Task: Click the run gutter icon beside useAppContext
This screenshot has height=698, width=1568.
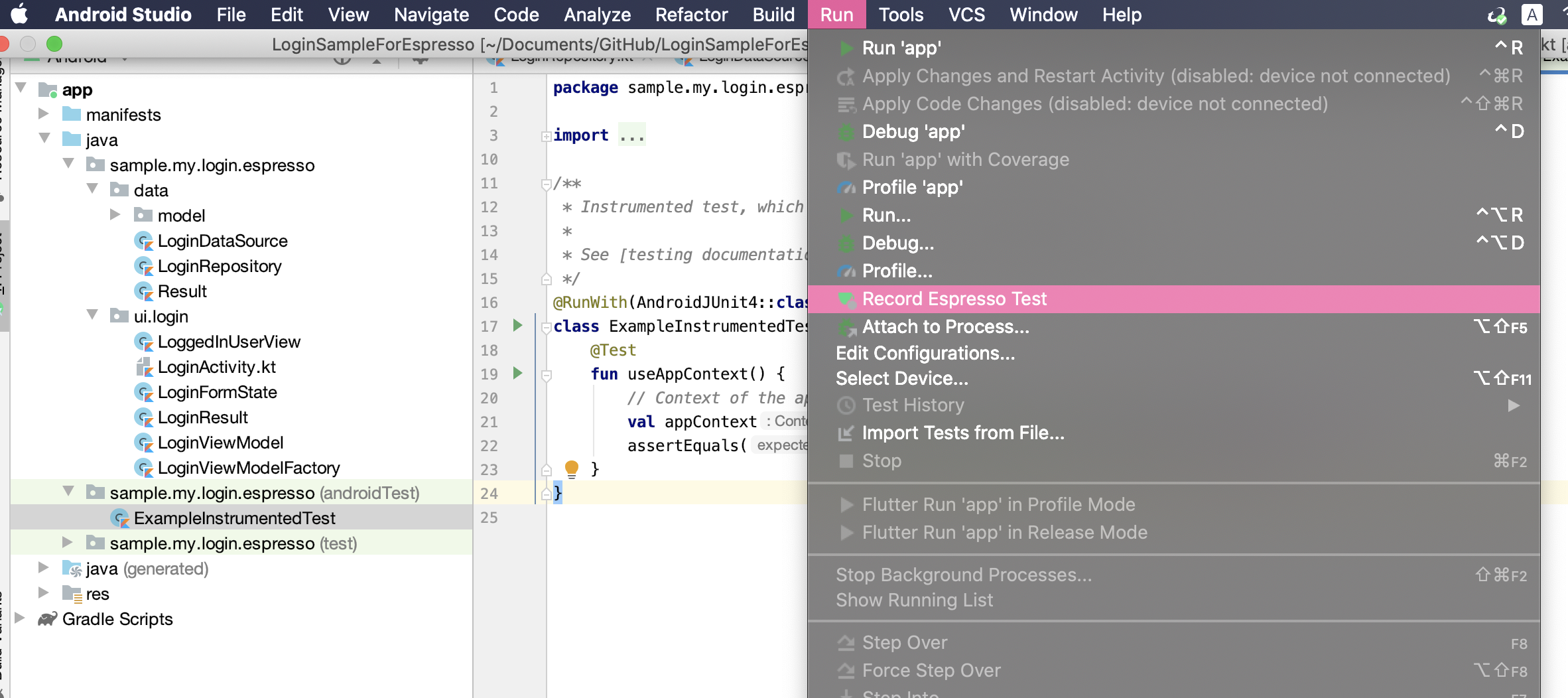Action: coord(518,373)
